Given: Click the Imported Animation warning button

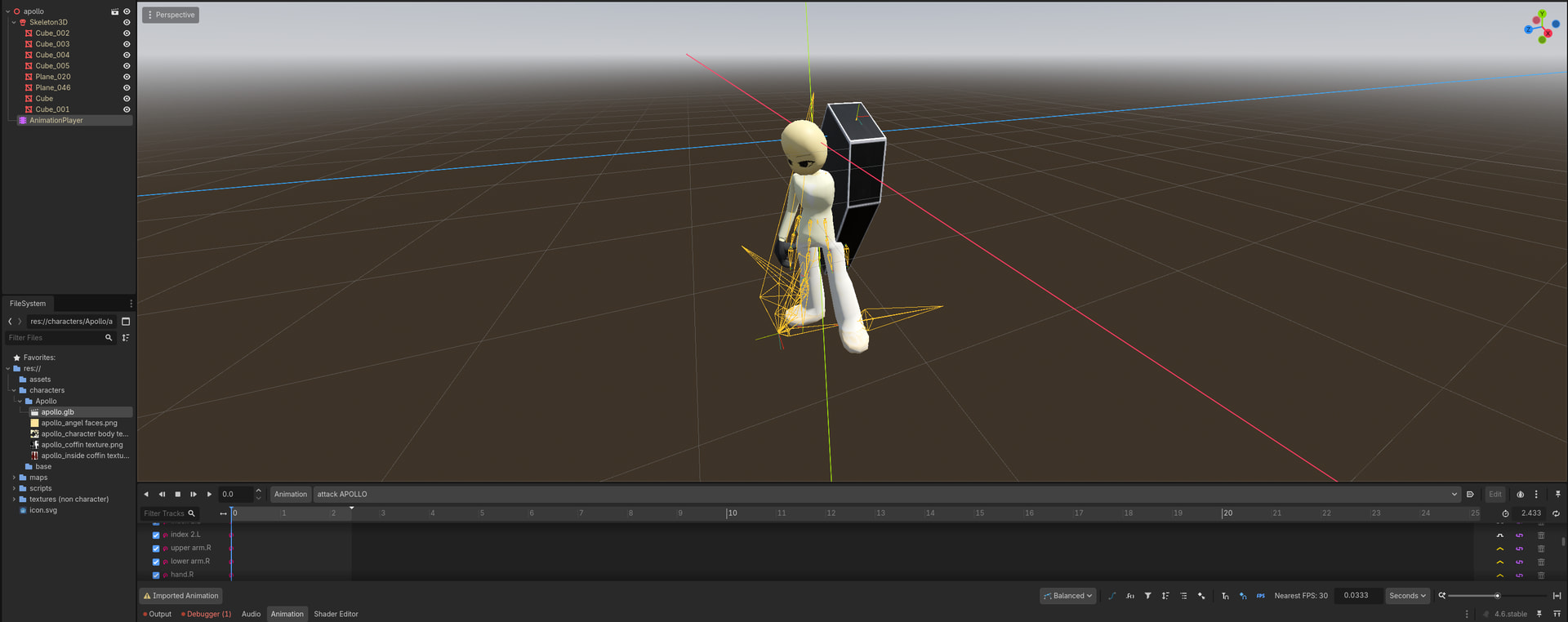Looking at the screenshot, I should pos(181,596).
